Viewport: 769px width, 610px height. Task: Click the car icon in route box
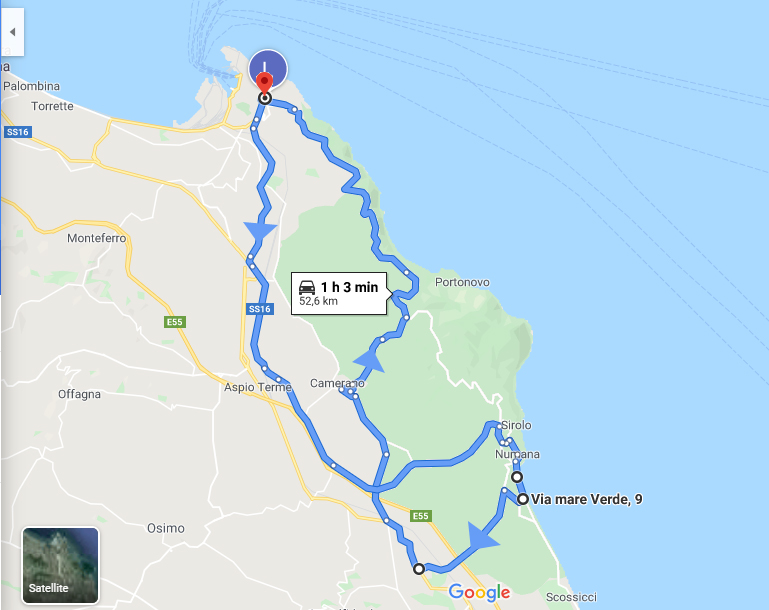click(x=307, y=287)
